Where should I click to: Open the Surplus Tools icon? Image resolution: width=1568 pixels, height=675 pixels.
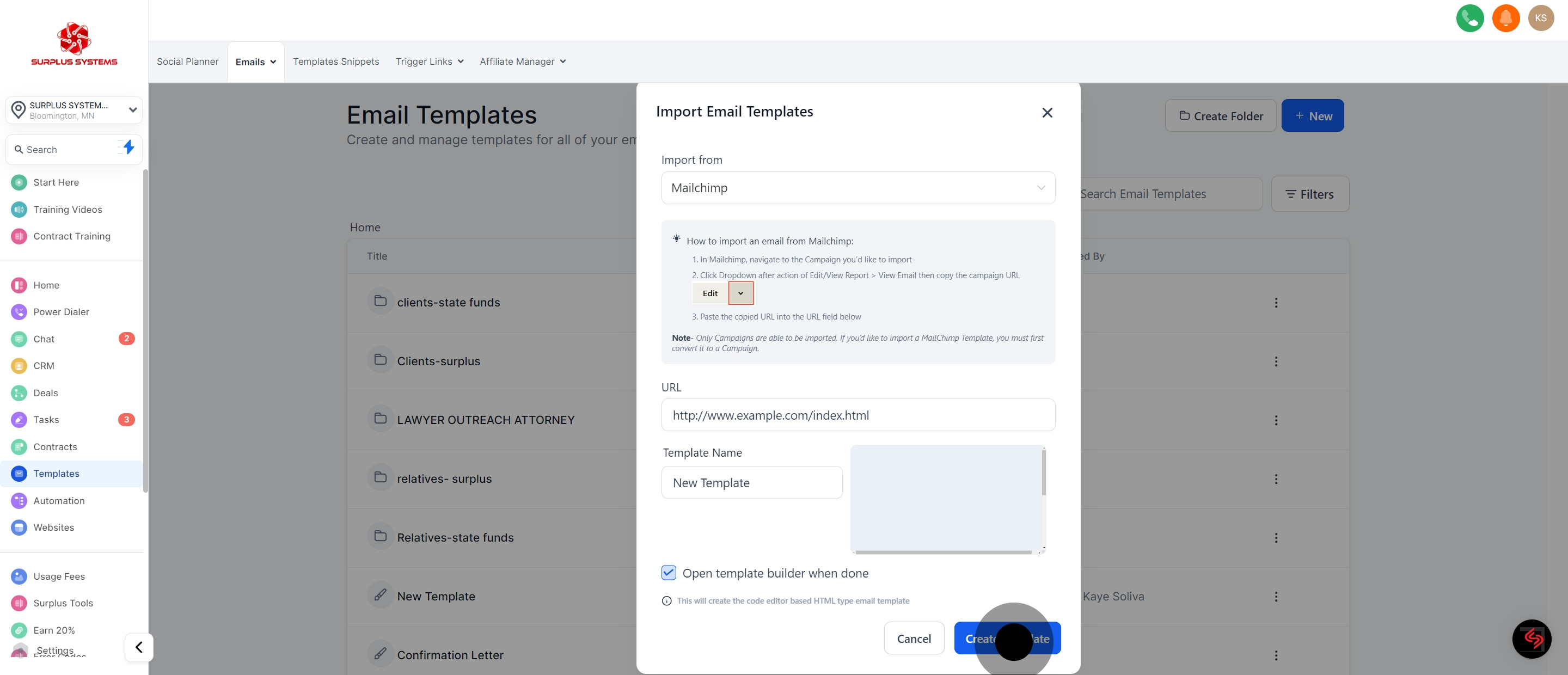pyautogui.click(x=19, y=603)
